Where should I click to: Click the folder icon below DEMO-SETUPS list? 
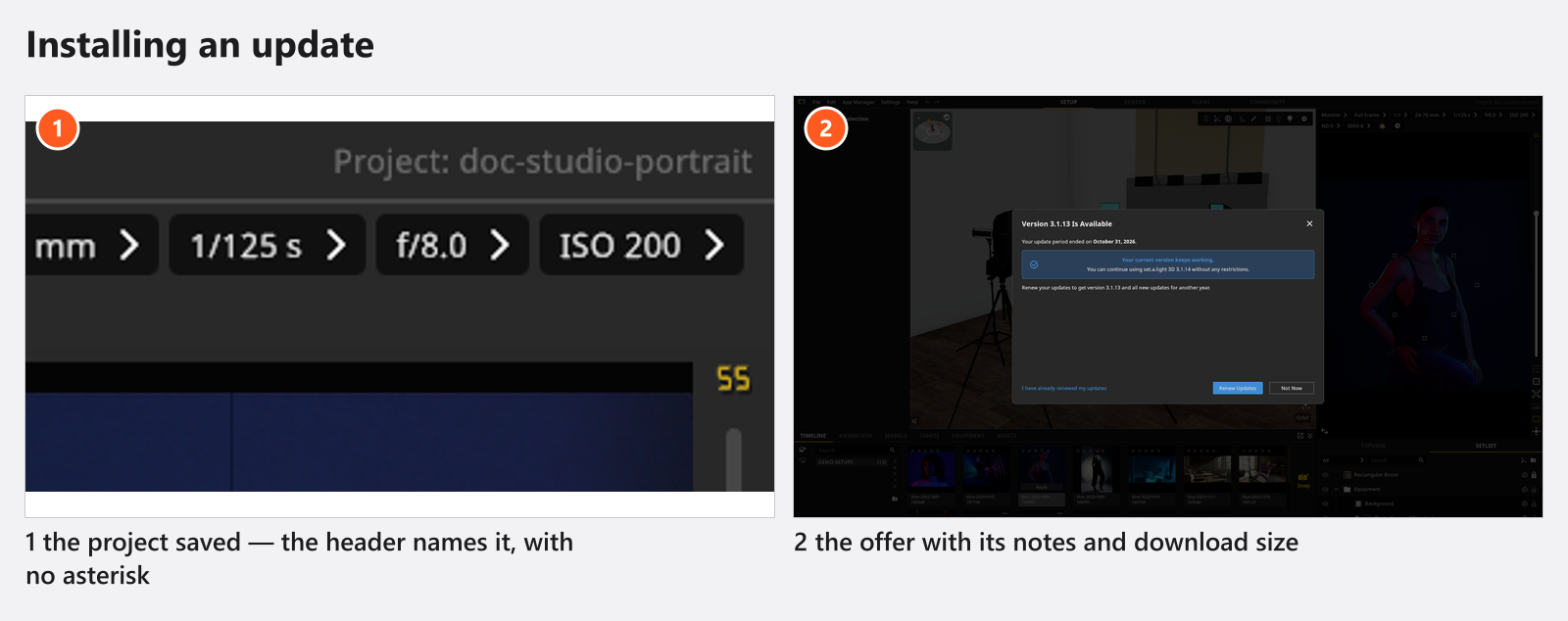click(x=895, y=499)
